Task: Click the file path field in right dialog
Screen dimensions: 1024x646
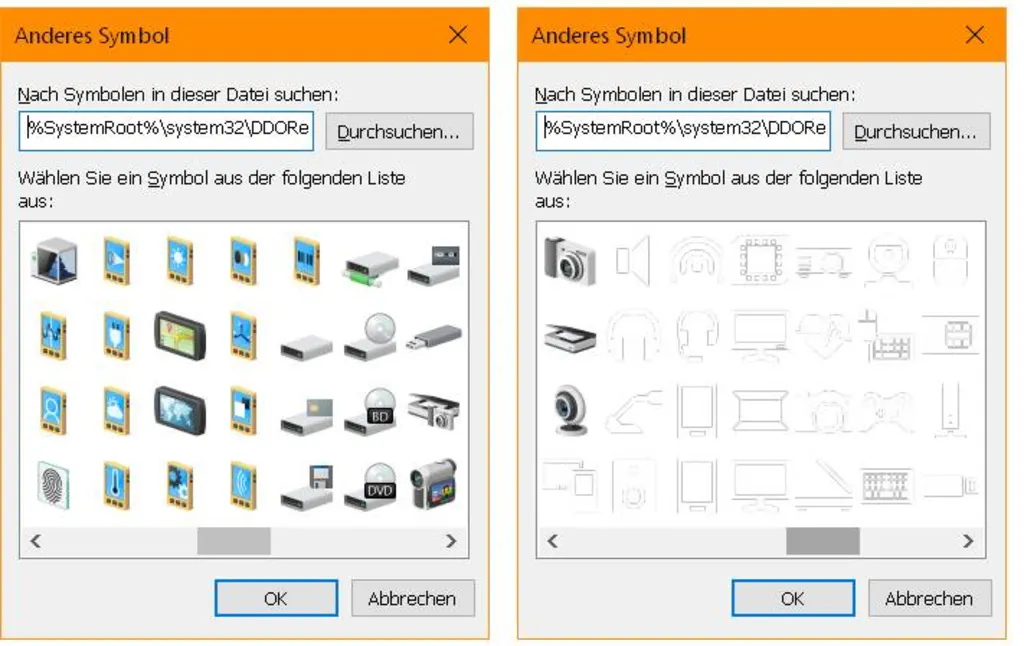Action: pos(682,129)
